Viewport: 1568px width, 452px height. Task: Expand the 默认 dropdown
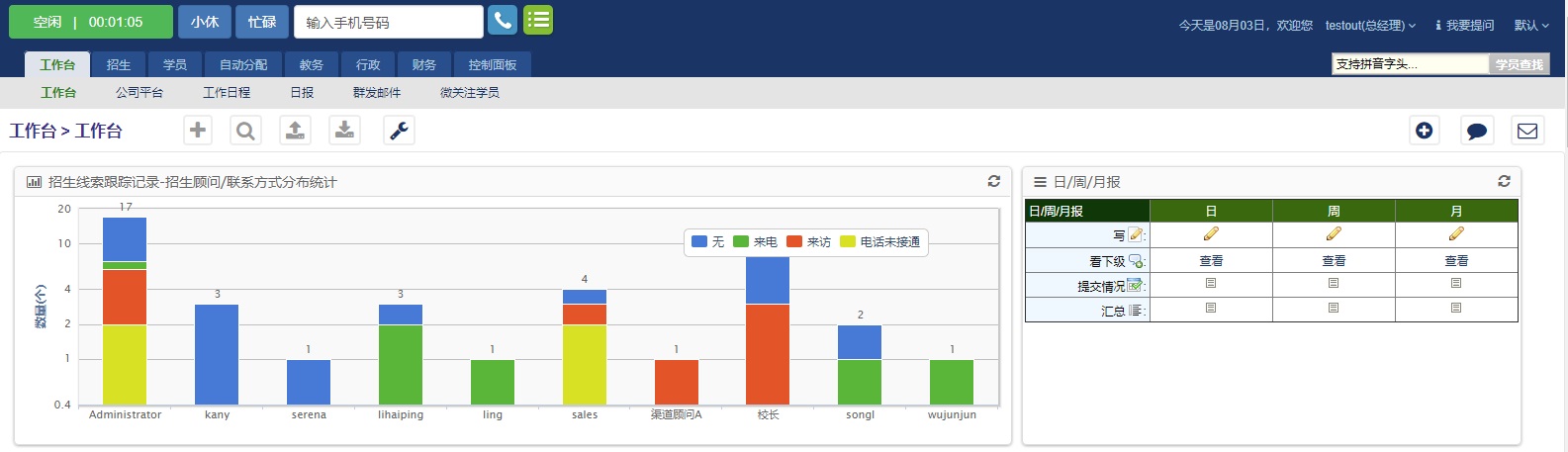(x=1531, y=25)
